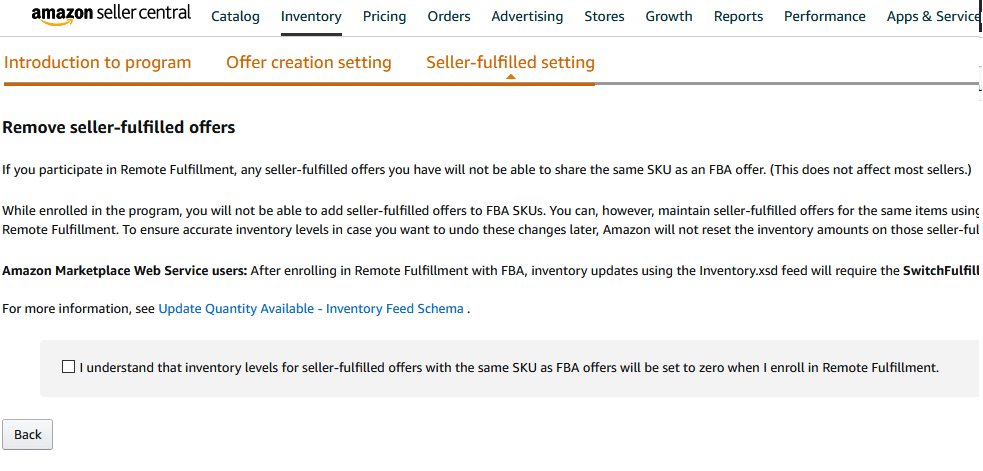Open the Growth menu

coord(669,17)
